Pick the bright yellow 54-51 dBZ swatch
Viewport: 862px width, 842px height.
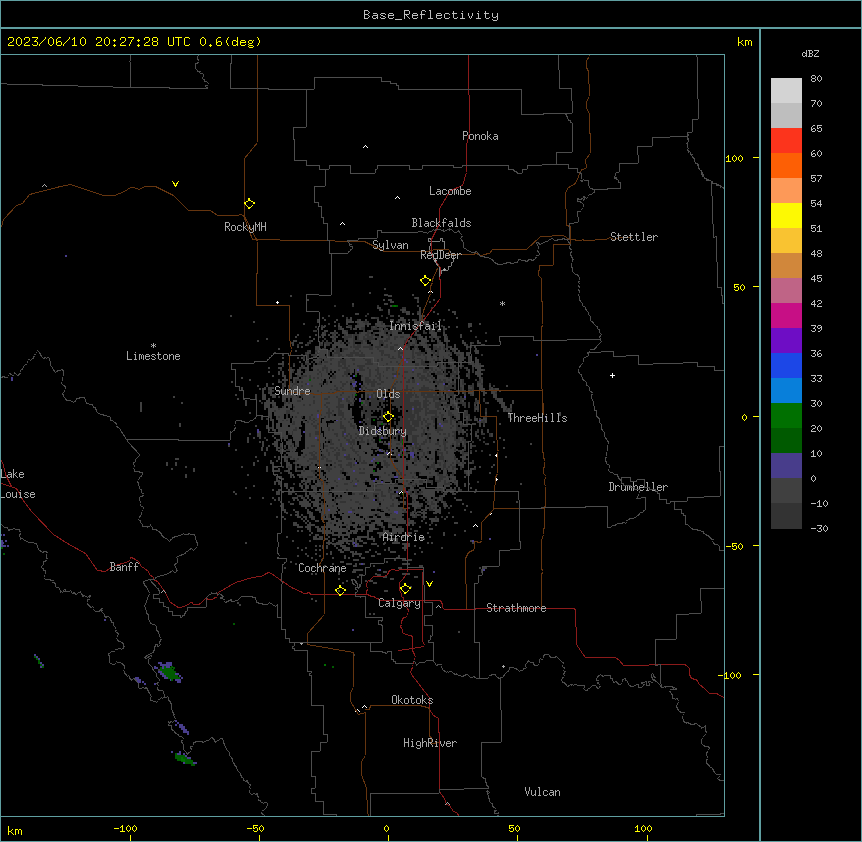click(x=786, y=216)
